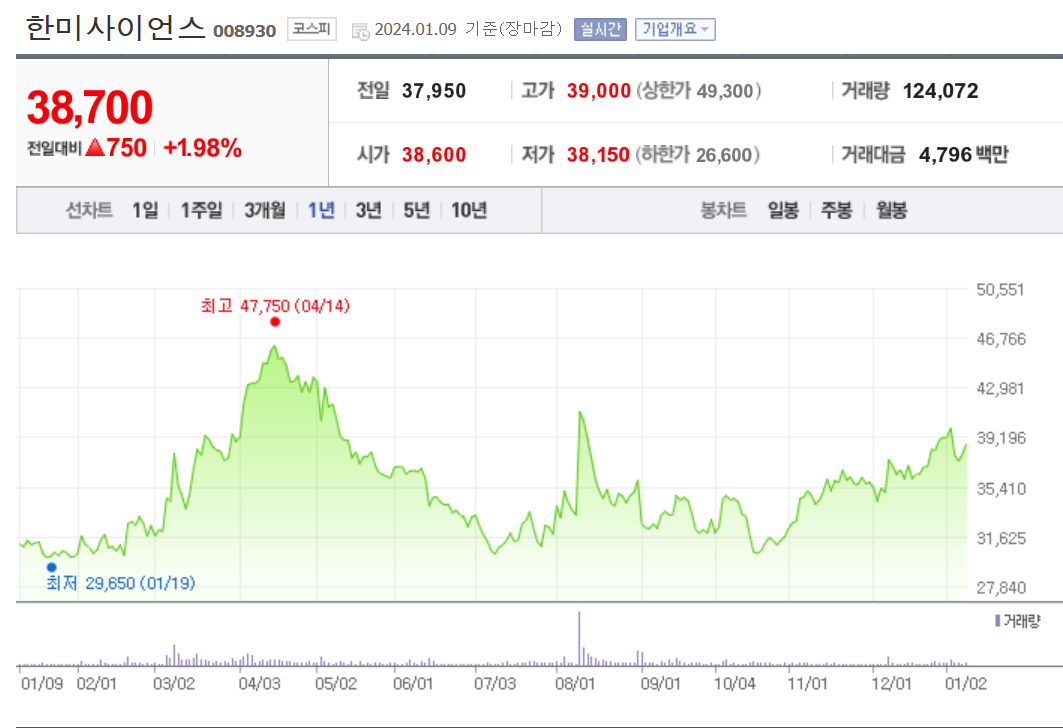
Task: Click the 선차트 label
Action: [x=89, y=210]
